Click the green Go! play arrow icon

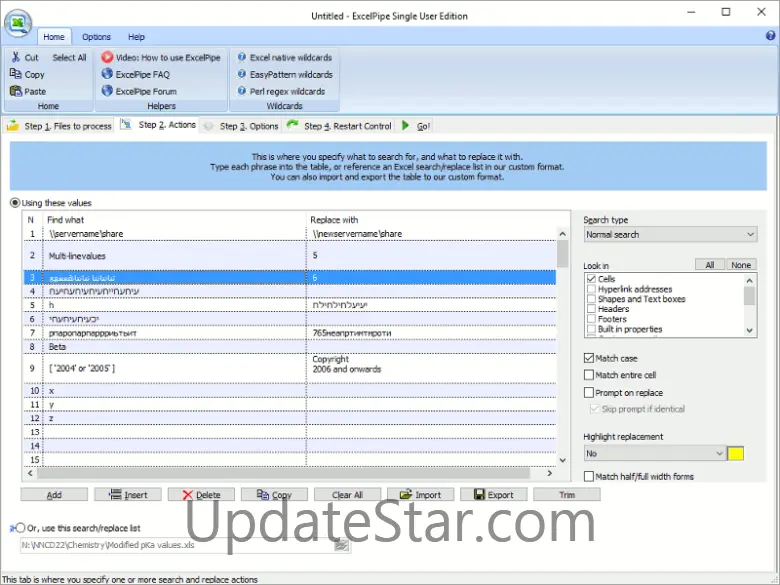405,125
